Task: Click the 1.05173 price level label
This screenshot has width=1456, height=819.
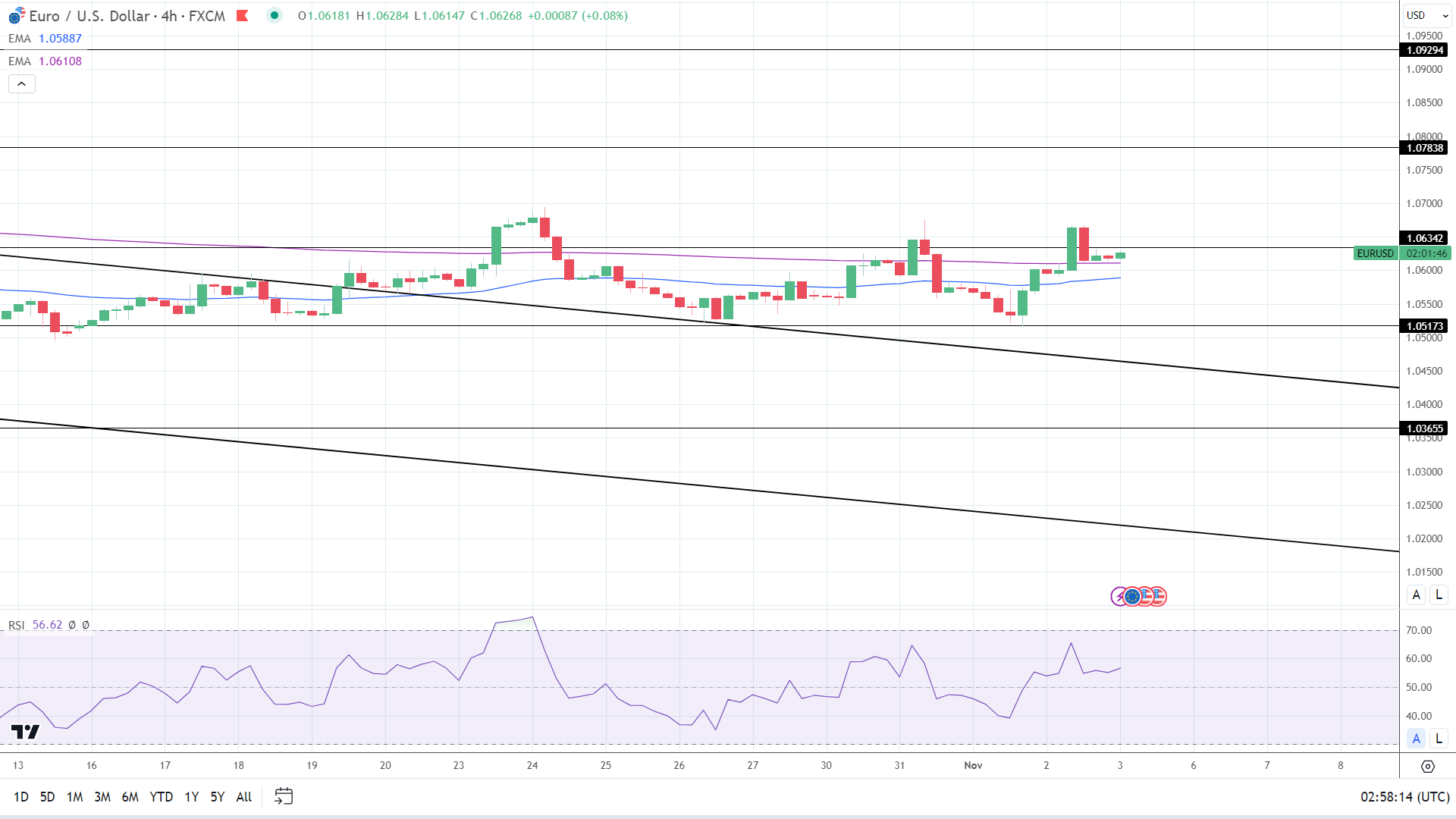Action: (1424, 326)
